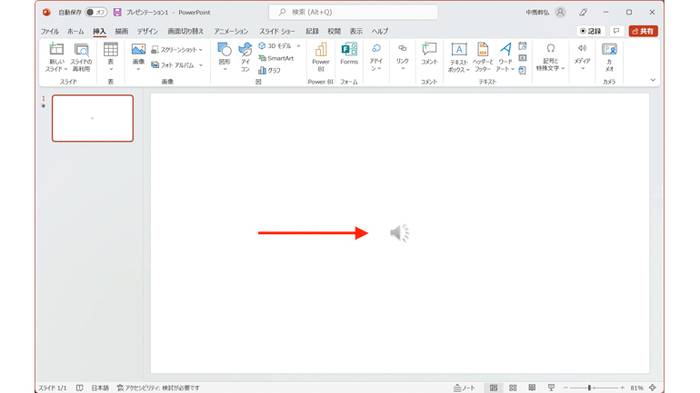Click the zoom slider in status bar
The image size is (700, 393).
pos(594,388)
